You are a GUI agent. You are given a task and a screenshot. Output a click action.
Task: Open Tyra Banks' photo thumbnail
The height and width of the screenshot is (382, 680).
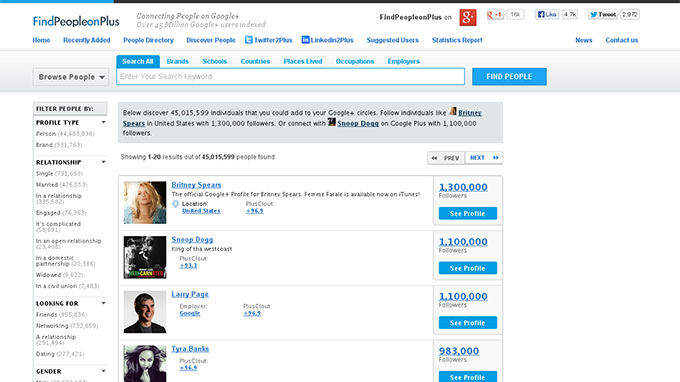point(145,363)
